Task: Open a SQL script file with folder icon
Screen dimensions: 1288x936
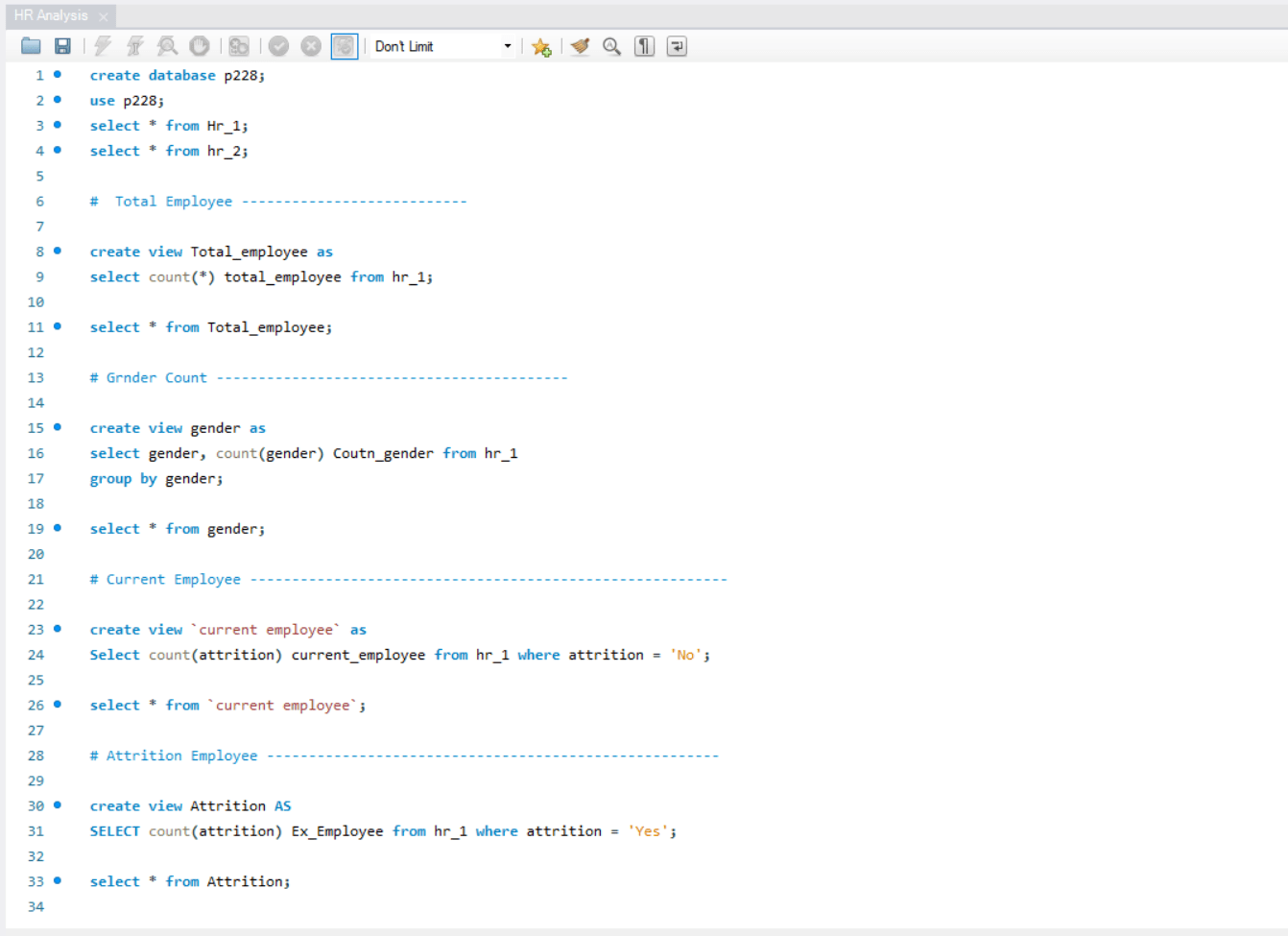Action: (31, 46)
